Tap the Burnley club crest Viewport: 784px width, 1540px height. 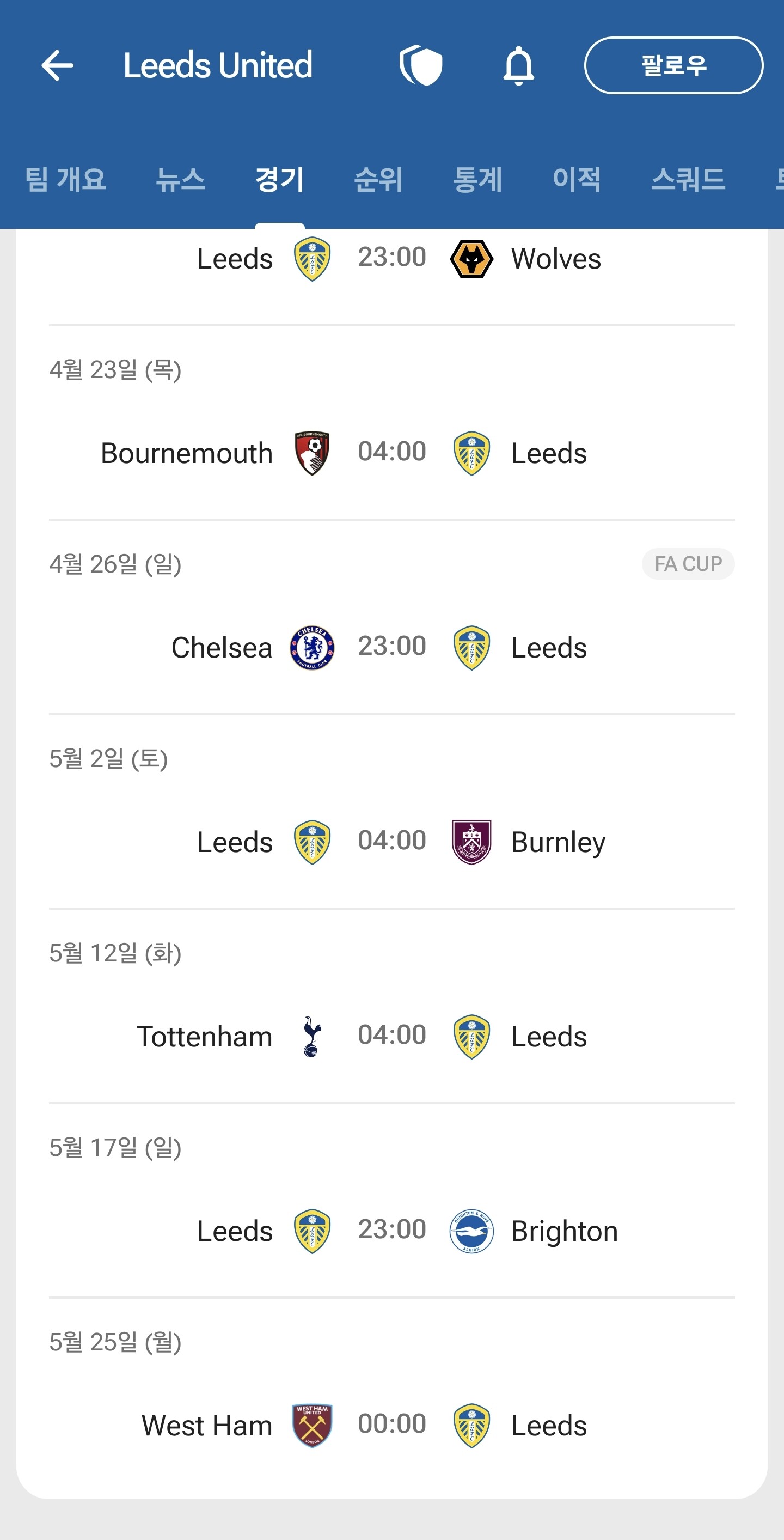(x=471, y=842)
